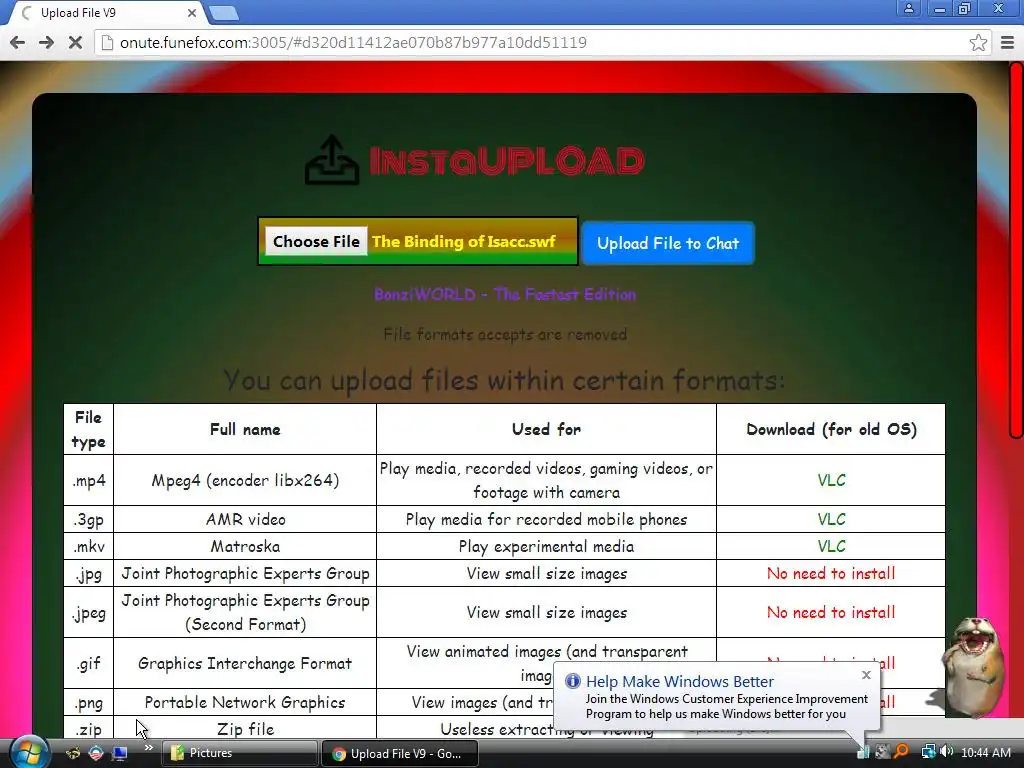Screen dimensions: 1024x768
Task: Click the 'AMR video' cell
Action: point(245,520)
